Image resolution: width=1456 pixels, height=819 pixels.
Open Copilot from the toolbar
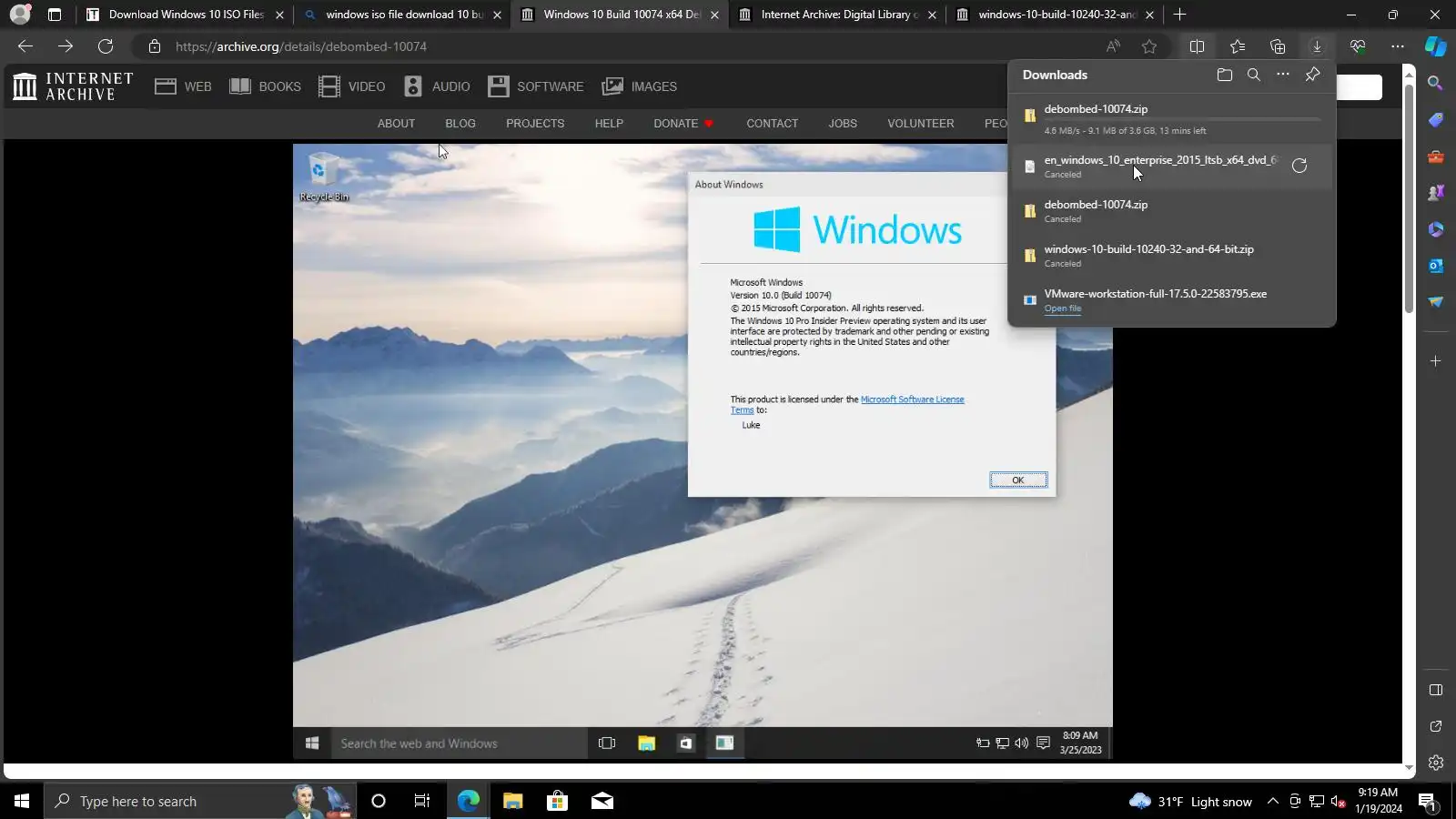pyautogui.click(x=1436, y=46)
